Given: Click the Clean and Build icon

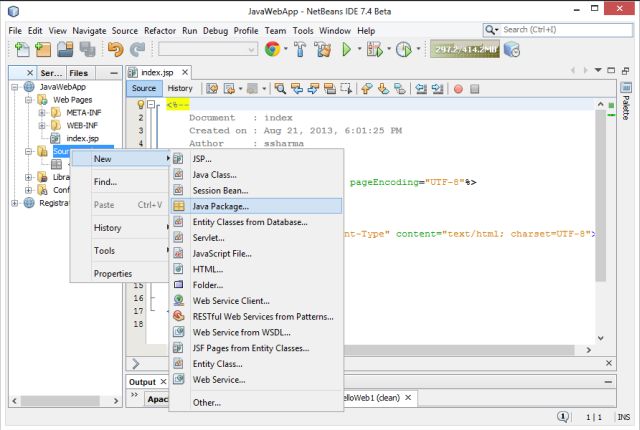Looking at the screenshot, I should pos(323,49).
